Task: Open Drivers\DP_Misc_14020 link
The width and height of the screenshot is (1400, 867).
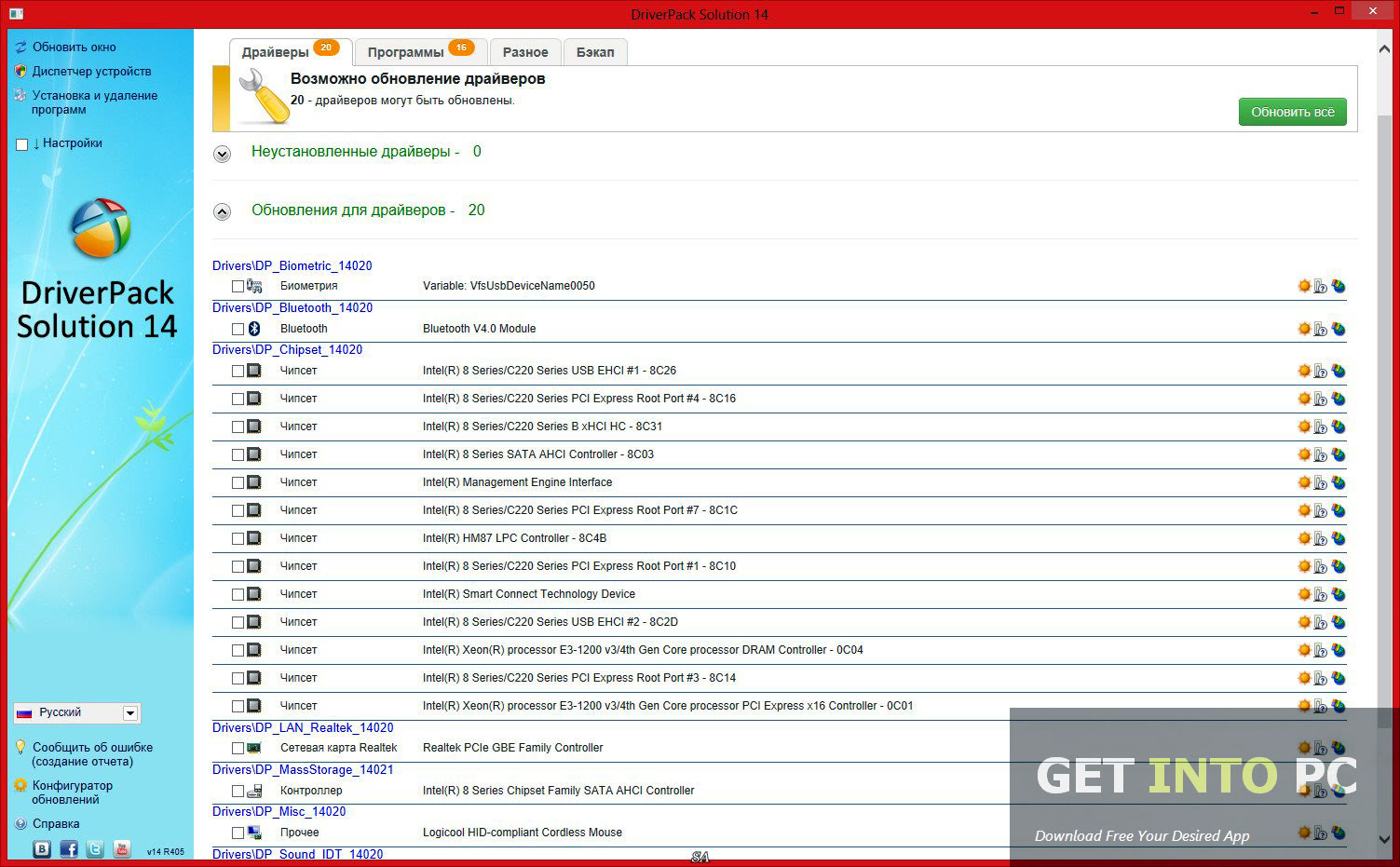Action: pos(279,811)
